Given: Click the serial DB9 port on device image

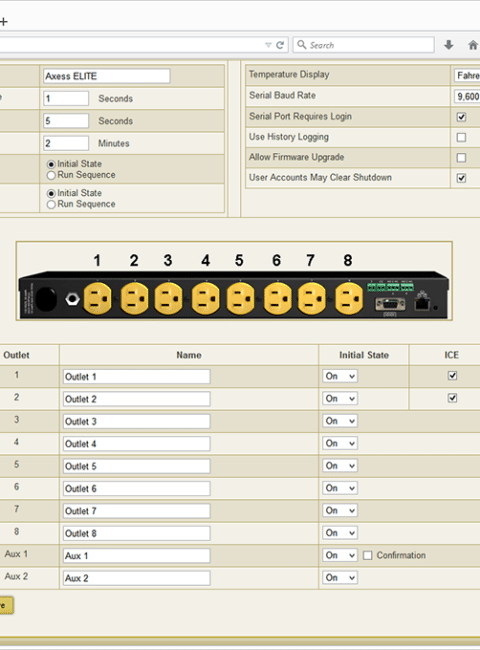Looking at the screenshot, I should click(x=390, y=305).
